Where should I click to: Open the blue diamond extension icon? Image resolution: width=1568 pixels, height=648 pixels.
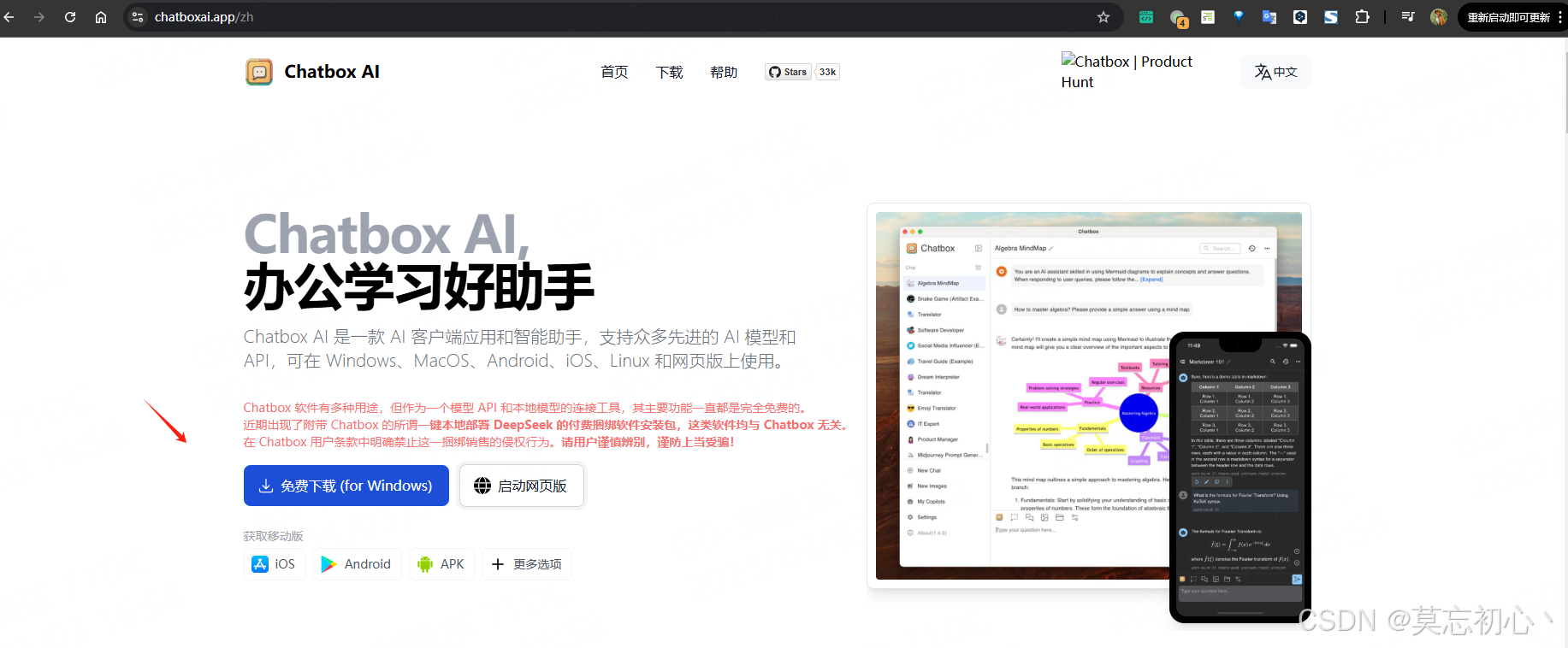[1239, 16]
